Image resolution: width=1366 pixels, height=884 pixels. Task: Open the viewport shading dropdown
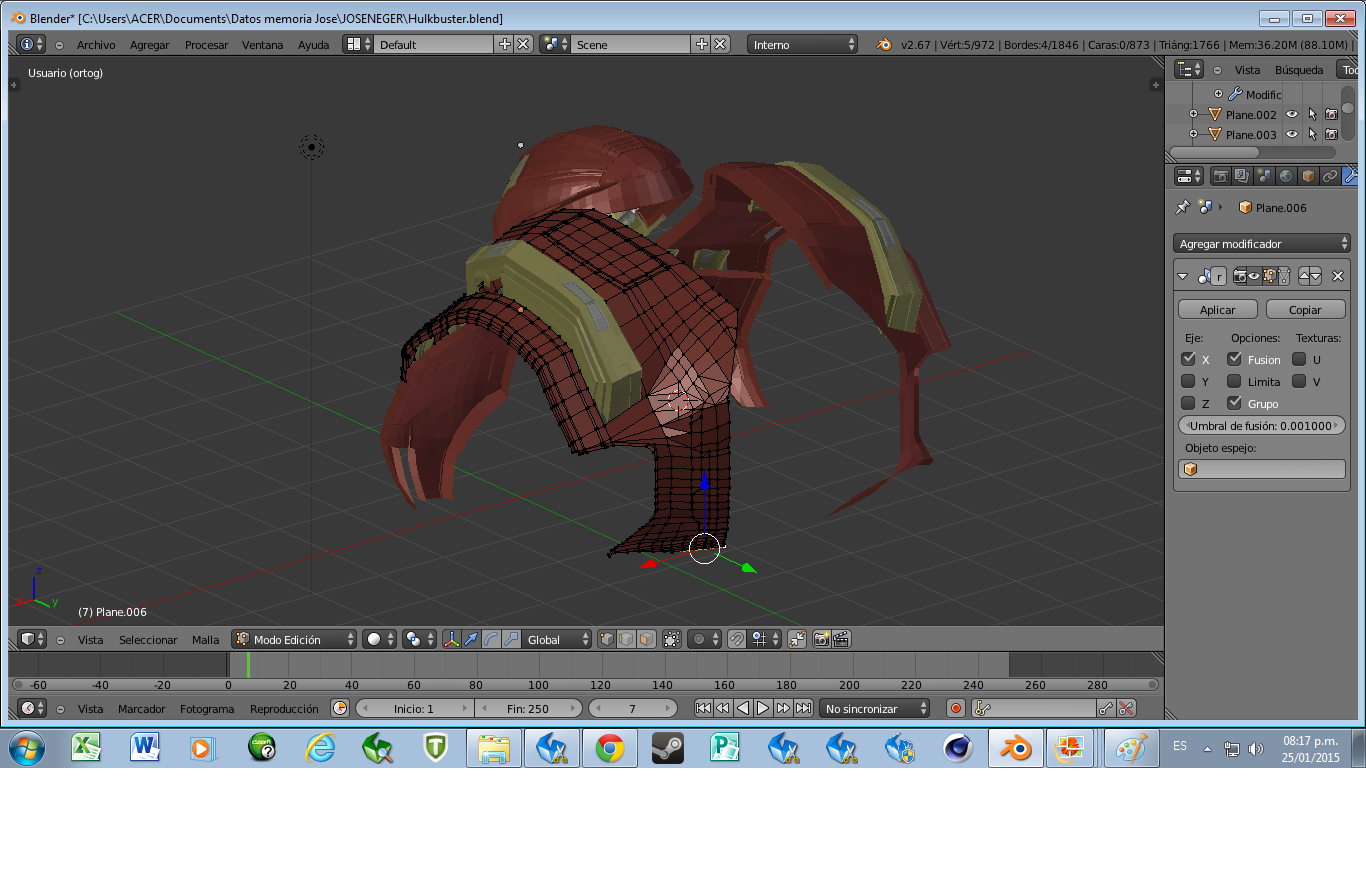tap(379, 639)
